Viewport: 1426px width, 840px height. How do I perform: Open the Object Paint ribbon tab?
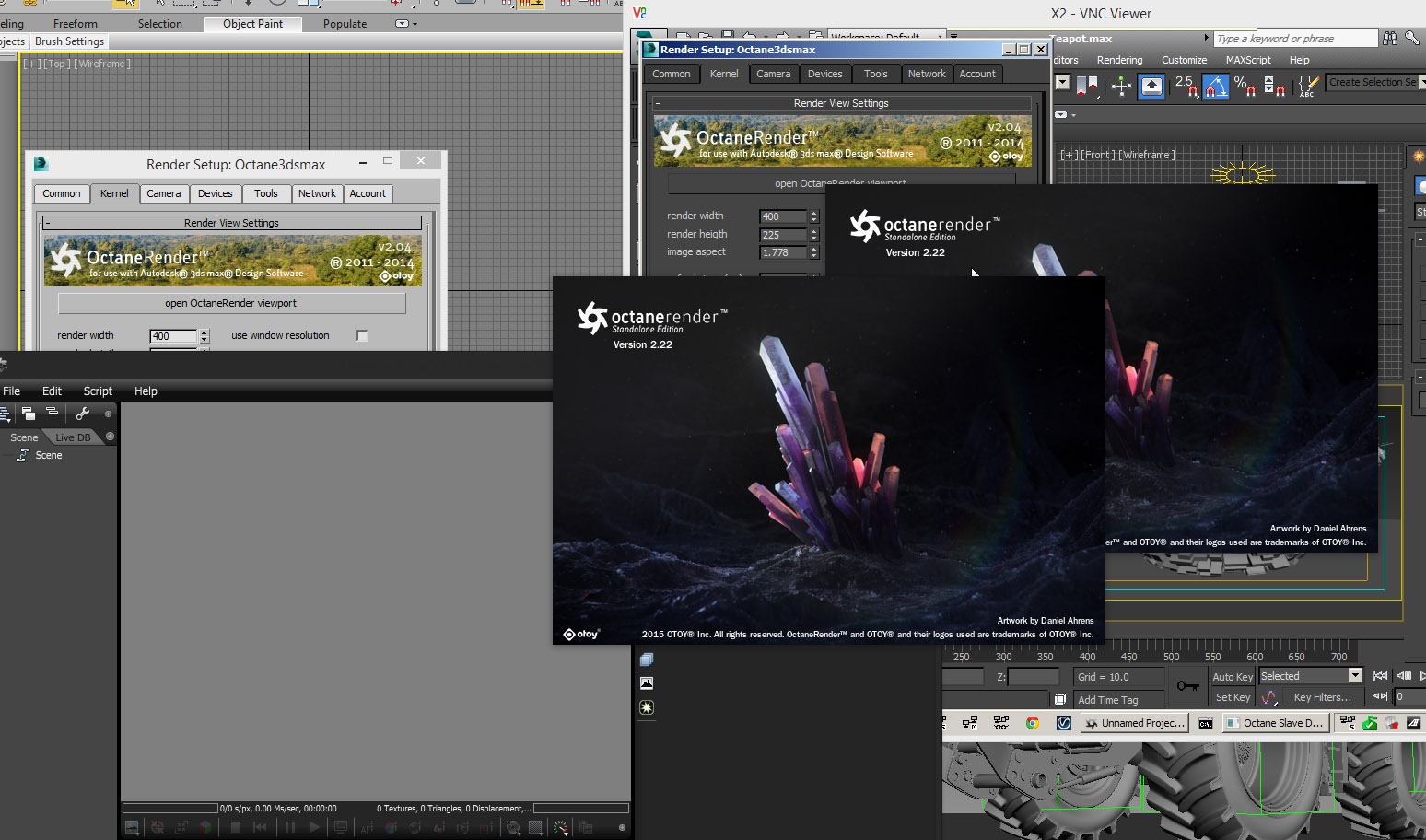click(x=252, y=24)
